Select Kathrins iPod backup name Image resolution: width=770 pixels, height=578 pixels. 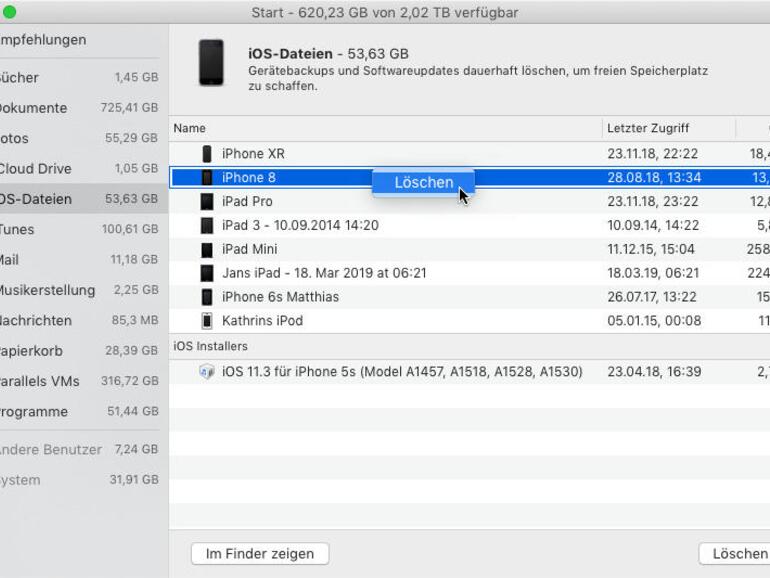262,321
